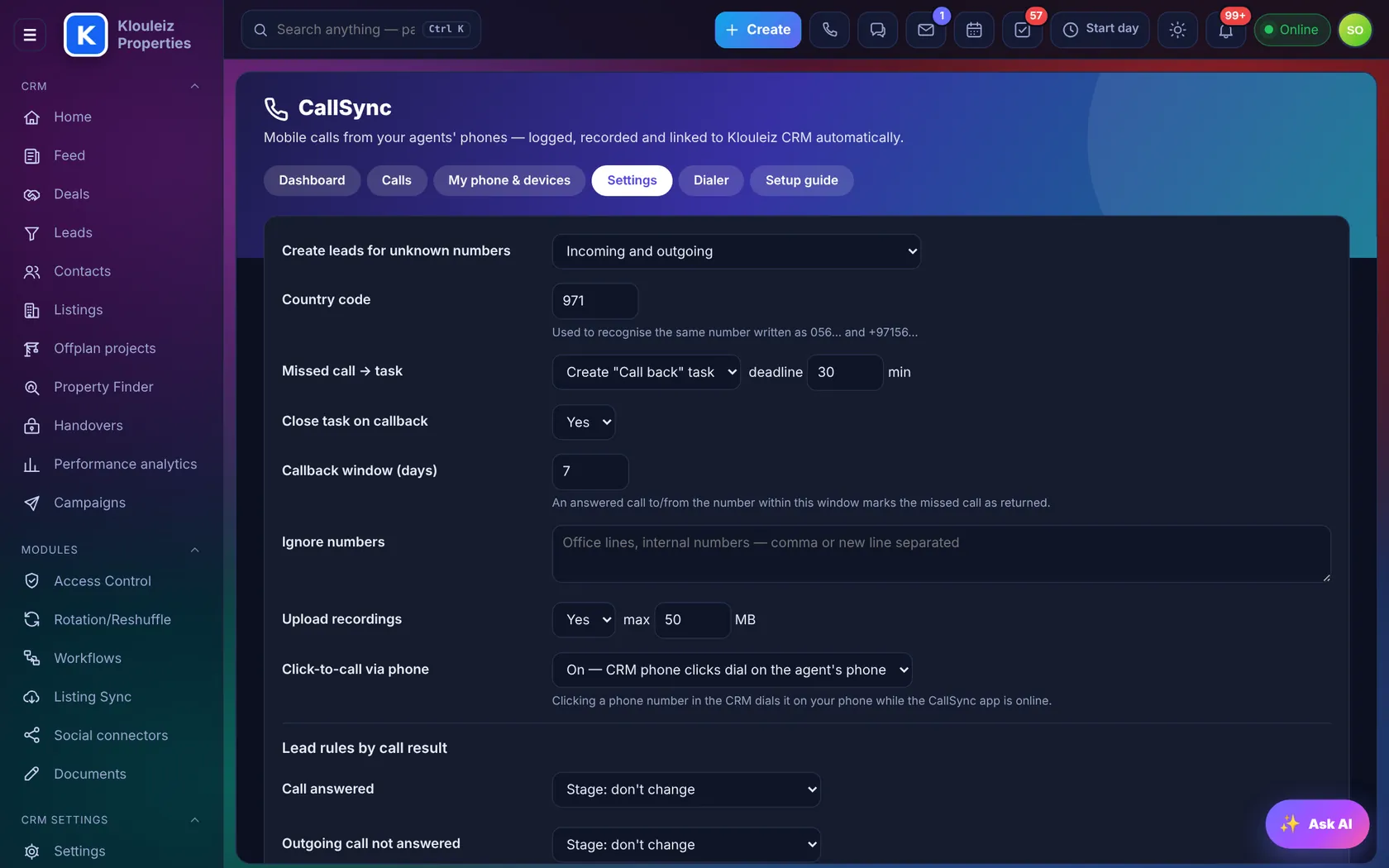The height and width of the screenshot is (868, 1389).
Task: Open the phone dialer icon in top bar
Action: point(829,30)
